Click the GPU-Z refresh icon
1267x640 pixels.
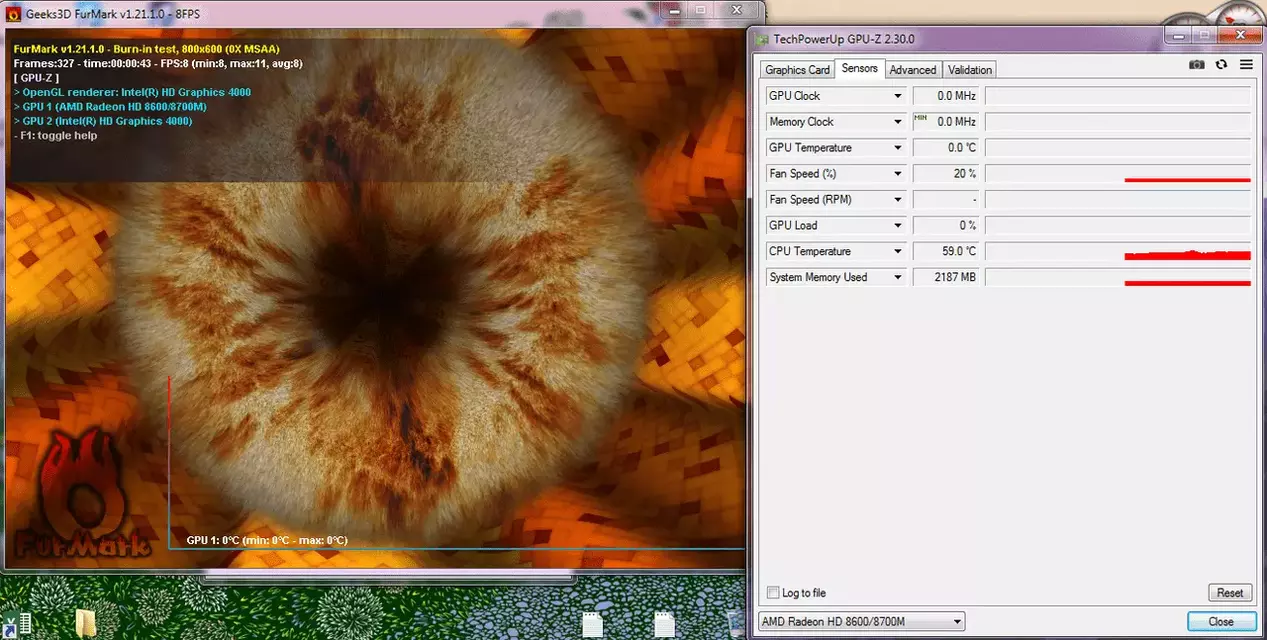(x=1221, y=64)
